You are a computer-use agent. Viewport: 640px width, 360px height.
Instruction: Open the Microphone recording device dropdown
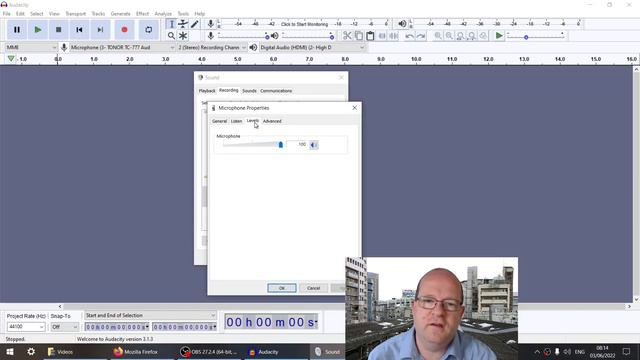point(122,47)
